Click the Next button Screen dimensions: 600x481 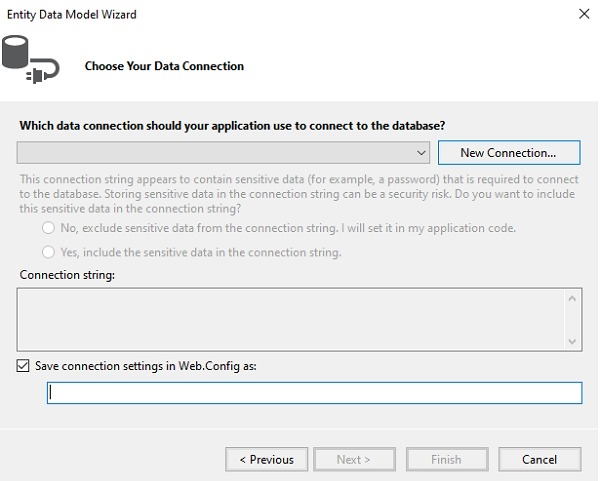[x=353, y=459]
